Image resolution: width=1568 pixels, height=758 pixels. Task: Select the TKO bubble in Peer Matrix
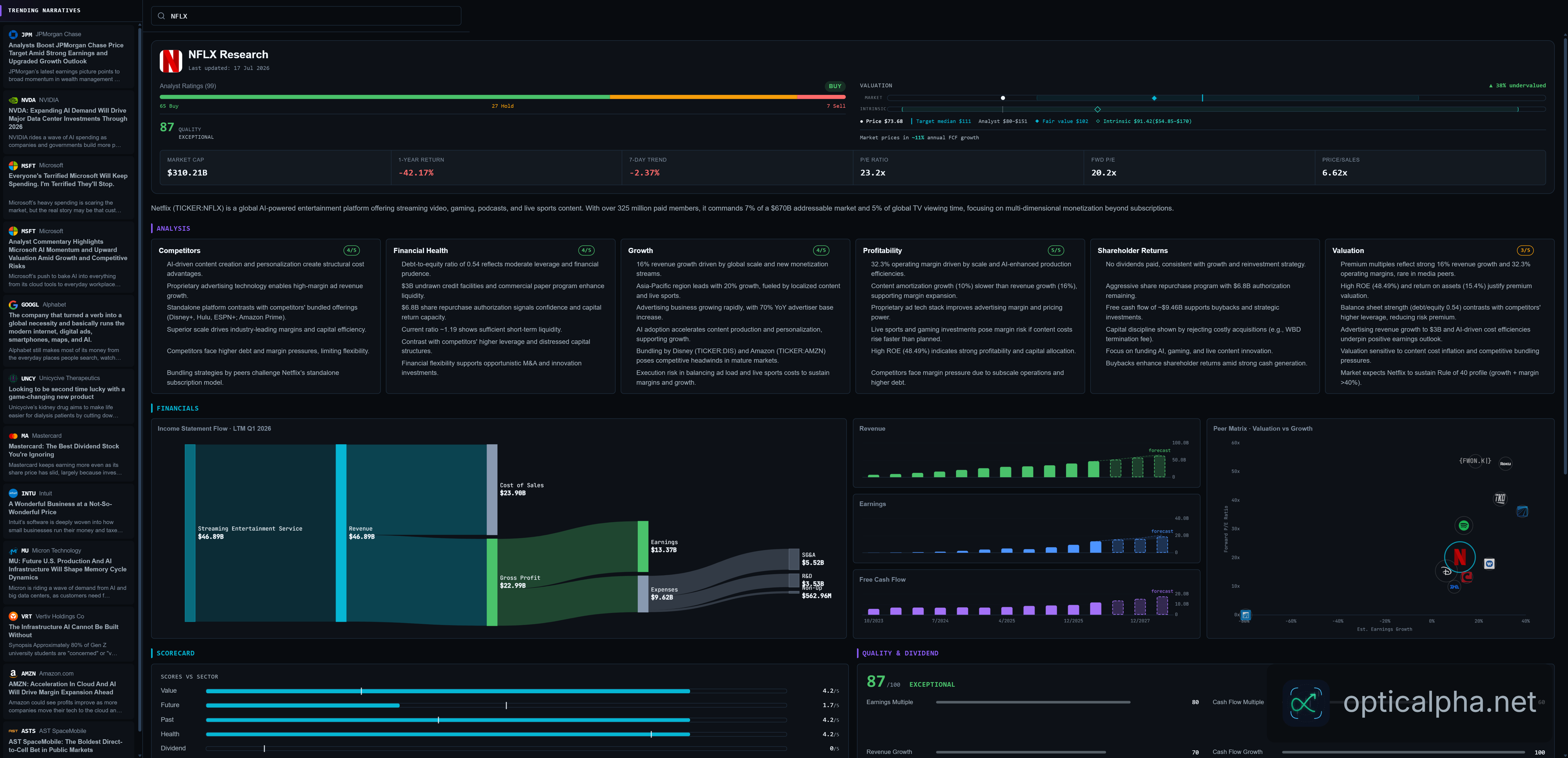[1500, 498]
